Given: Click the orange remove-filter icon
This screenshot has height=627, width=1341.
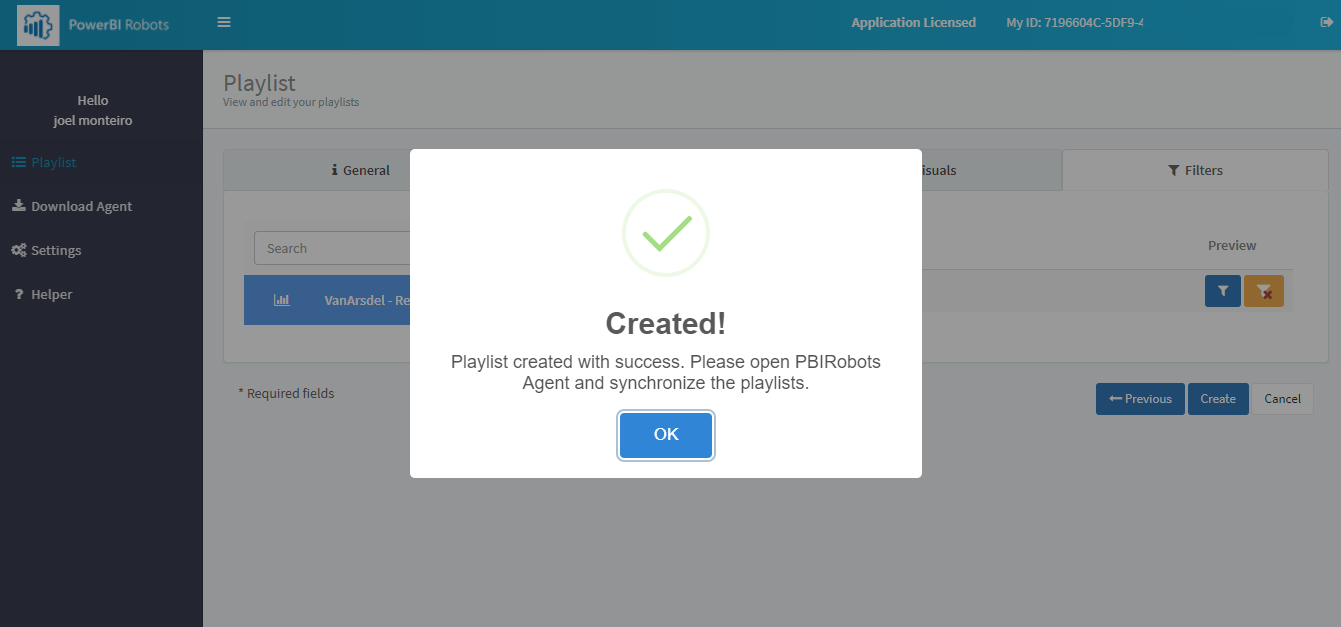Looking at the screenshot, I should coord(1264,291).
